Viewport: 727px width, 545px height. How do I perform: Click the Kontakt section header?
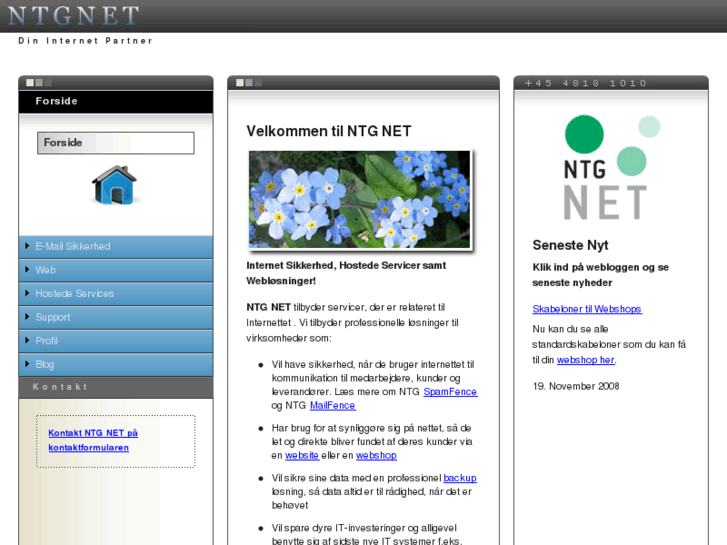tap(116, 387)
